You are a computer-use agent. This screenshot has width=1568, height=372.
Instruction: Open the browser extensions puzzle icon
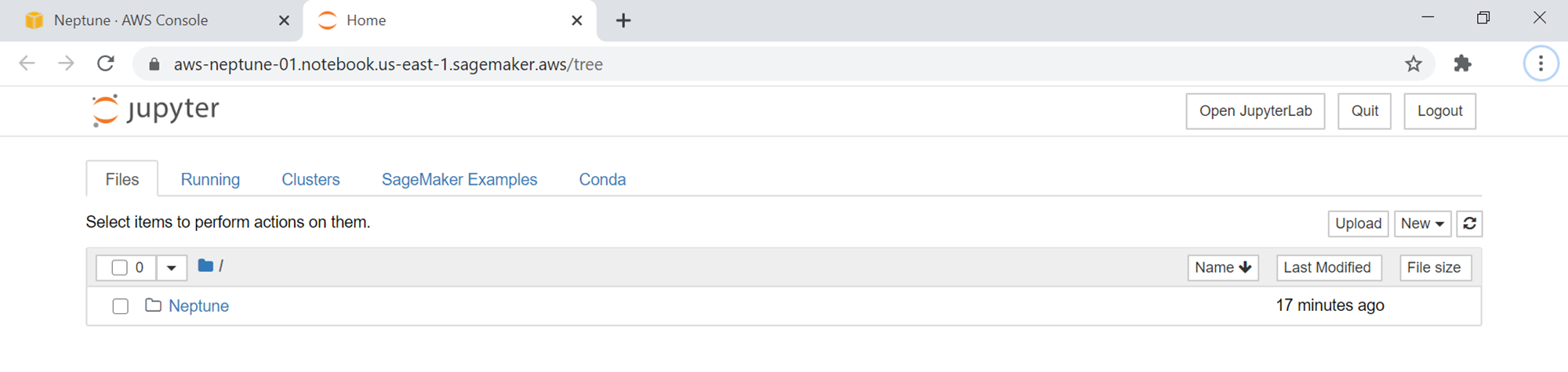1462,64
